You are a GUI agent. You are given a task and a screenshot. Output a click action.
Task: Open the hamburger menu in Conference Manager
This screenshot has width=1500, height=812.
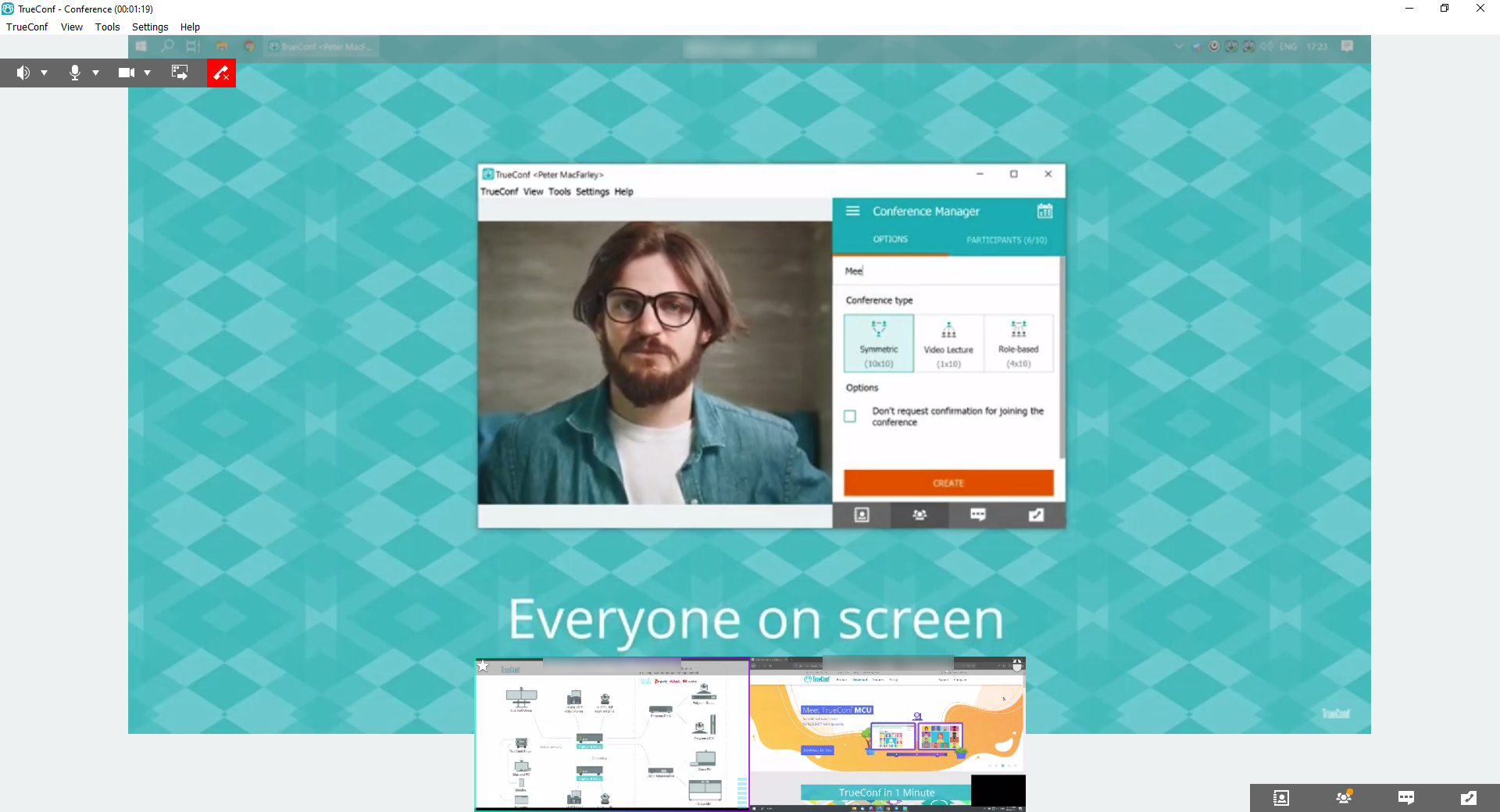click(x=853, y=212)
